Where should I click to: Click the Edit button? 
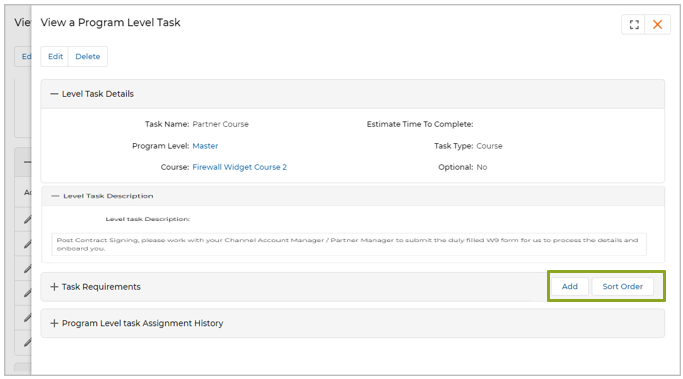(55, 57)
